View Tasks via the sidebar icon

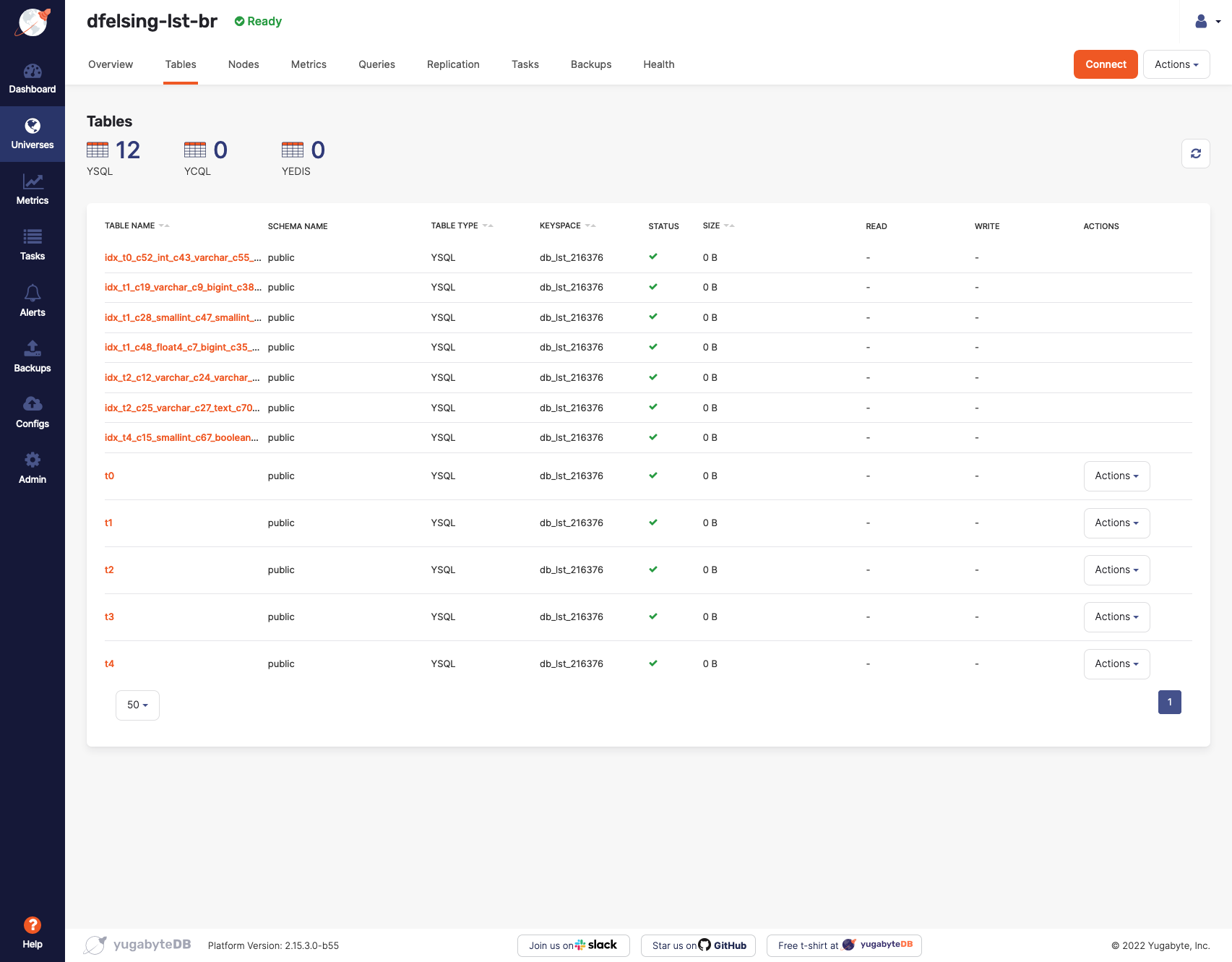pos(33,244)
